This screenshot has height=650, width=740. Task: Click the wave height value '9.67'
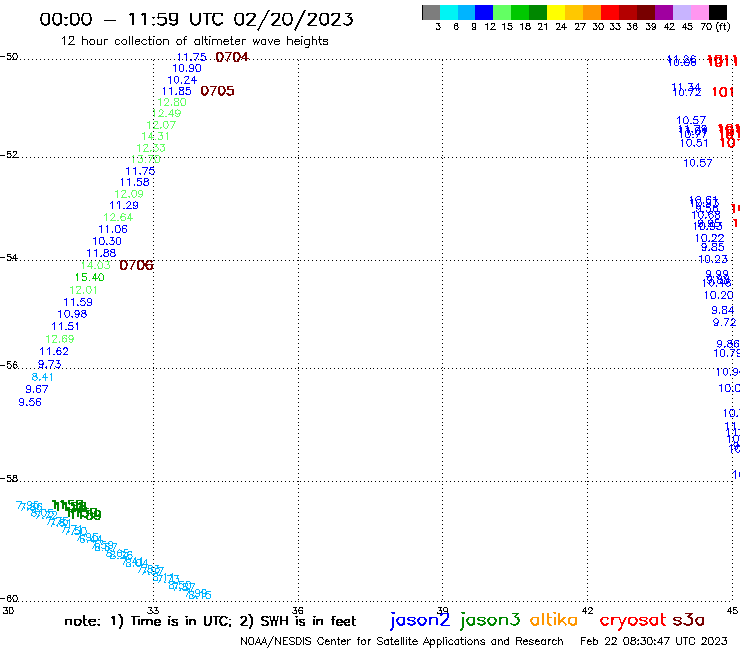click(x=37, y=389)
